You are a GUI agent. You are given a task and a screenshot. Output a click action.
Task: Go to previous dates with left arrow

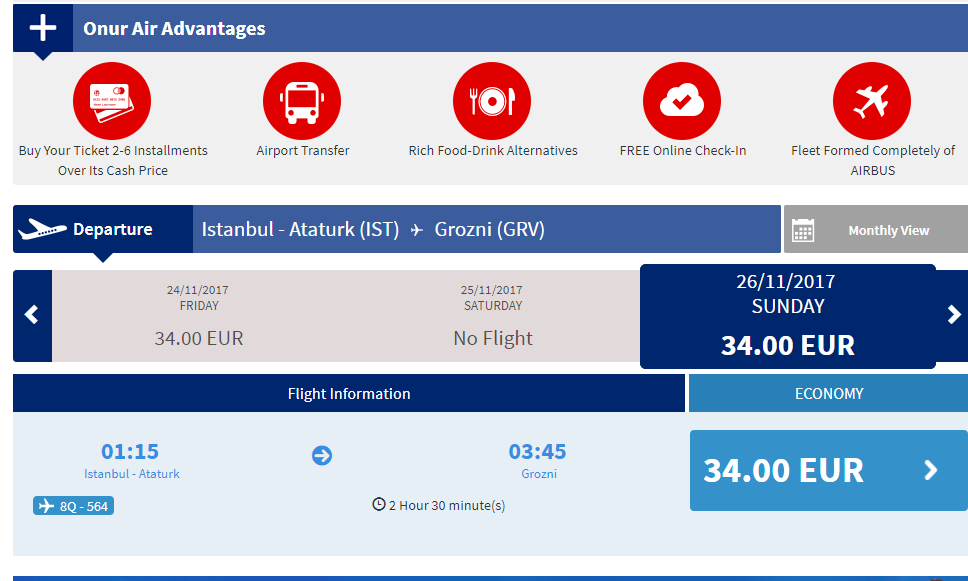click(32, 316)
